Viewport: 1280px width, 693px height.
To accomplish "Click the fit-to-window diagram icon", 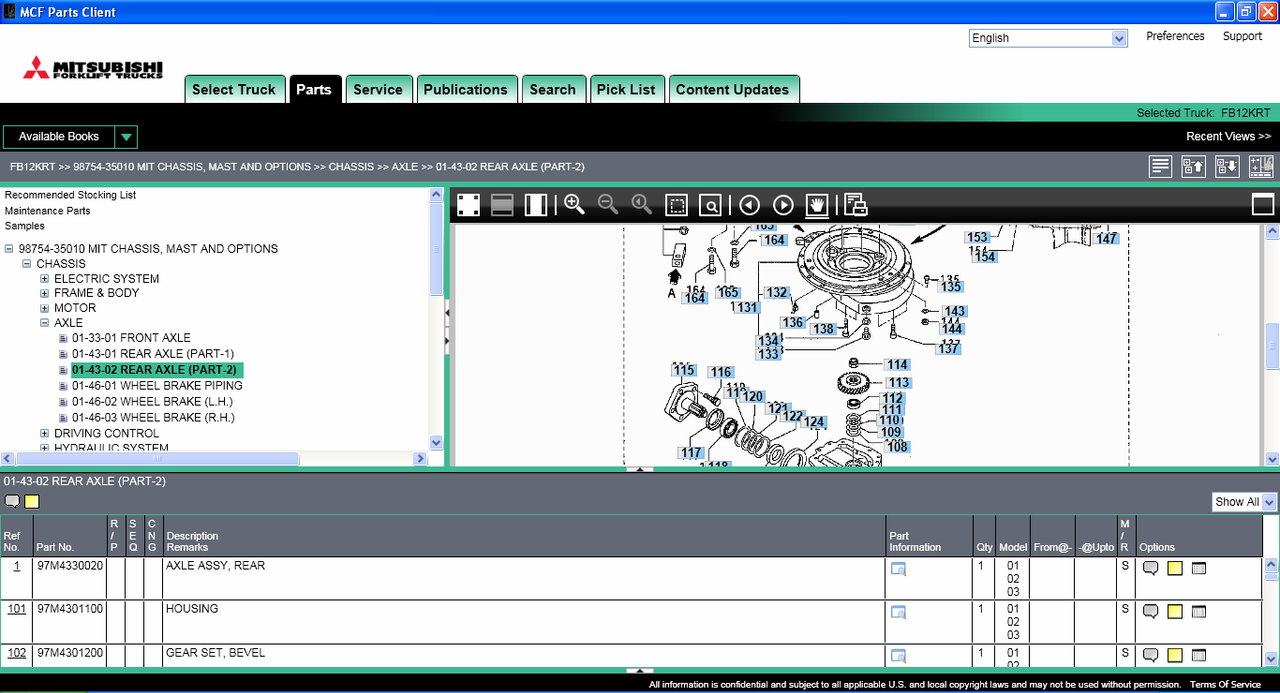I will pos(468,205).
